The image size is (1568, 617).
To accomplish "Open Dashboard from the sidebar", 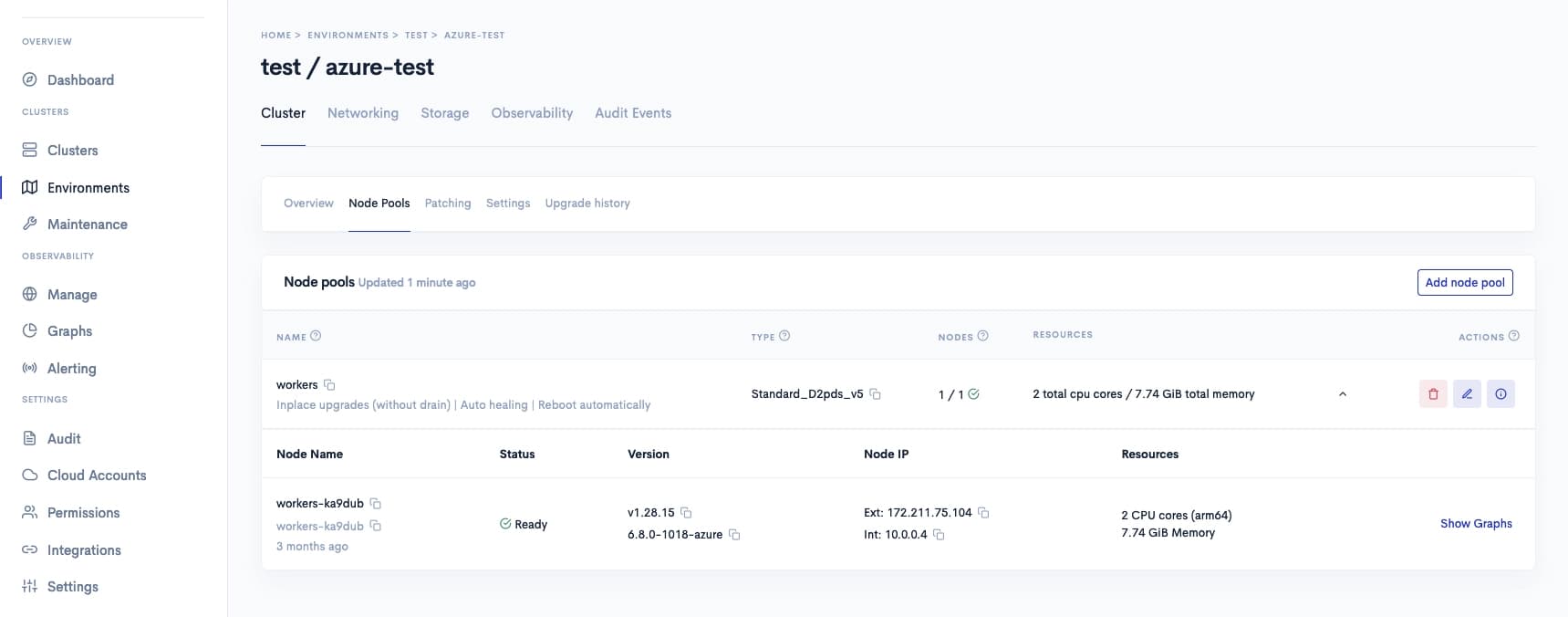I will (x=80, y=80).
